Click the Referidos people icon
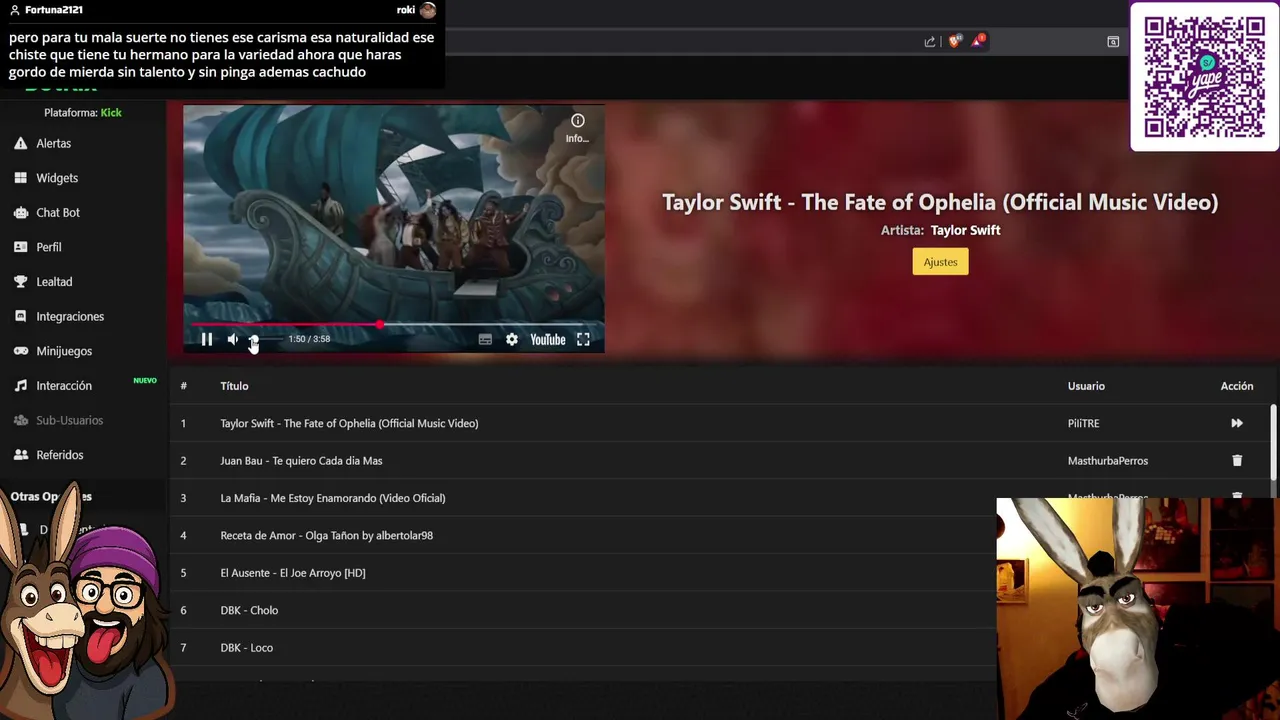This screenshot has width=1280, height=720. tap(21, 455)
